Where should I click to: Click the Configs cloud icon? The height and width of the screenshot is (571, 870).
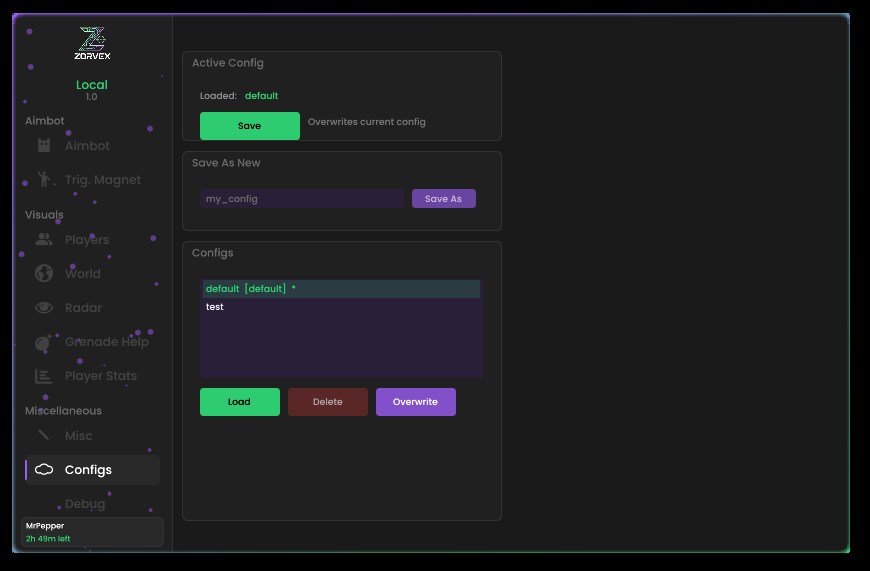(44, 470)
